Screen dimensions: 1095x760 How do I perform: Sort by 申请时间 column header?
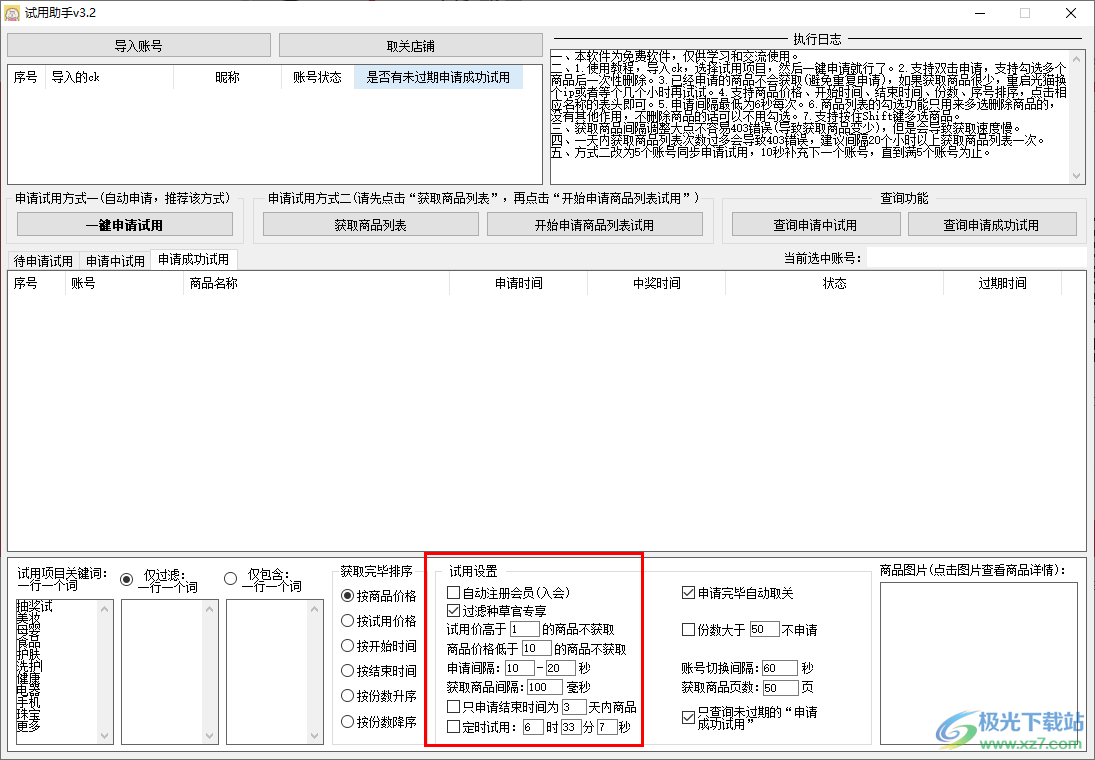pos(519,283)
